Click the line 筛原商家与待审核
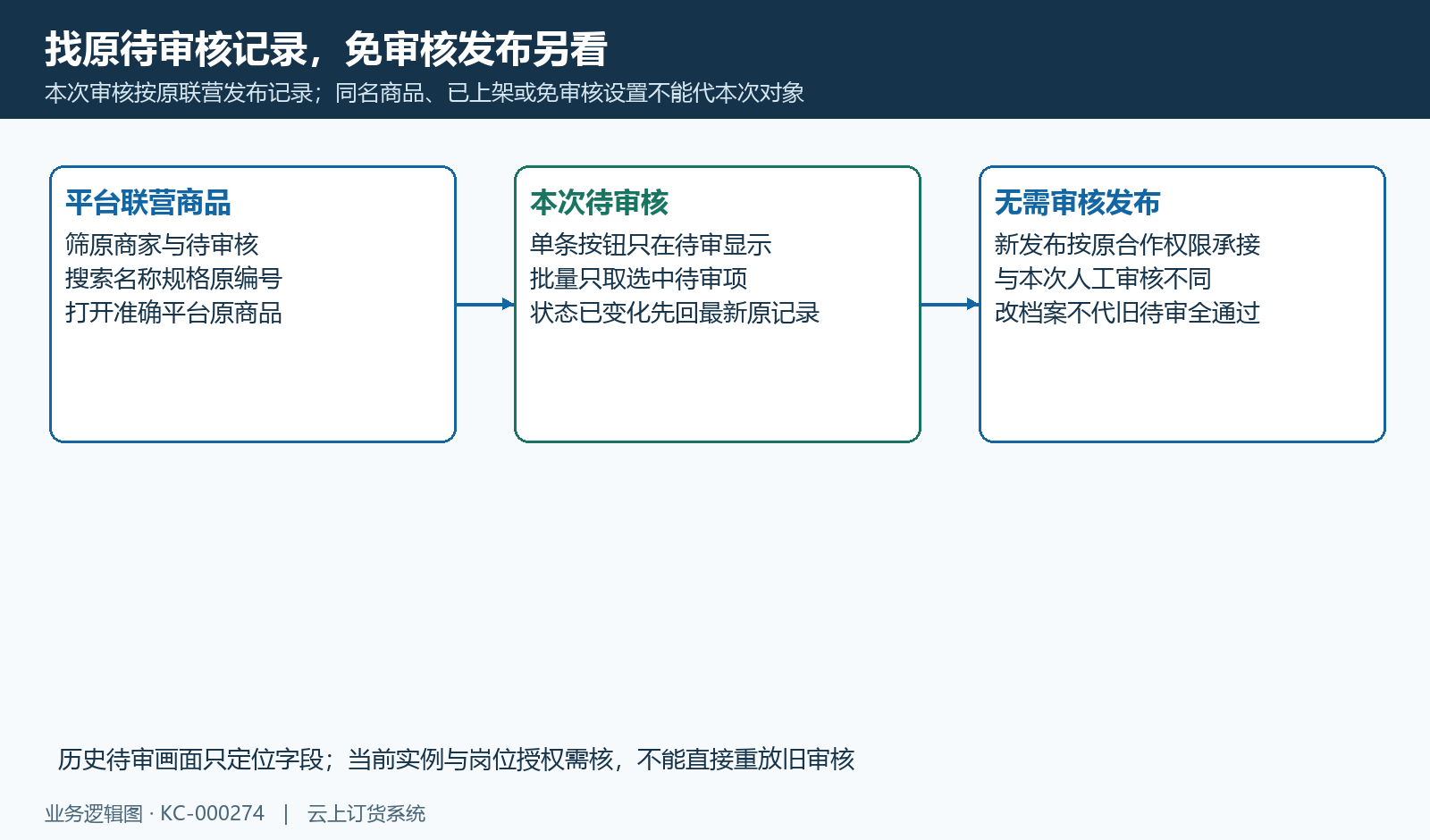This screenshot has width=1430, height=840. coord(162,245)
